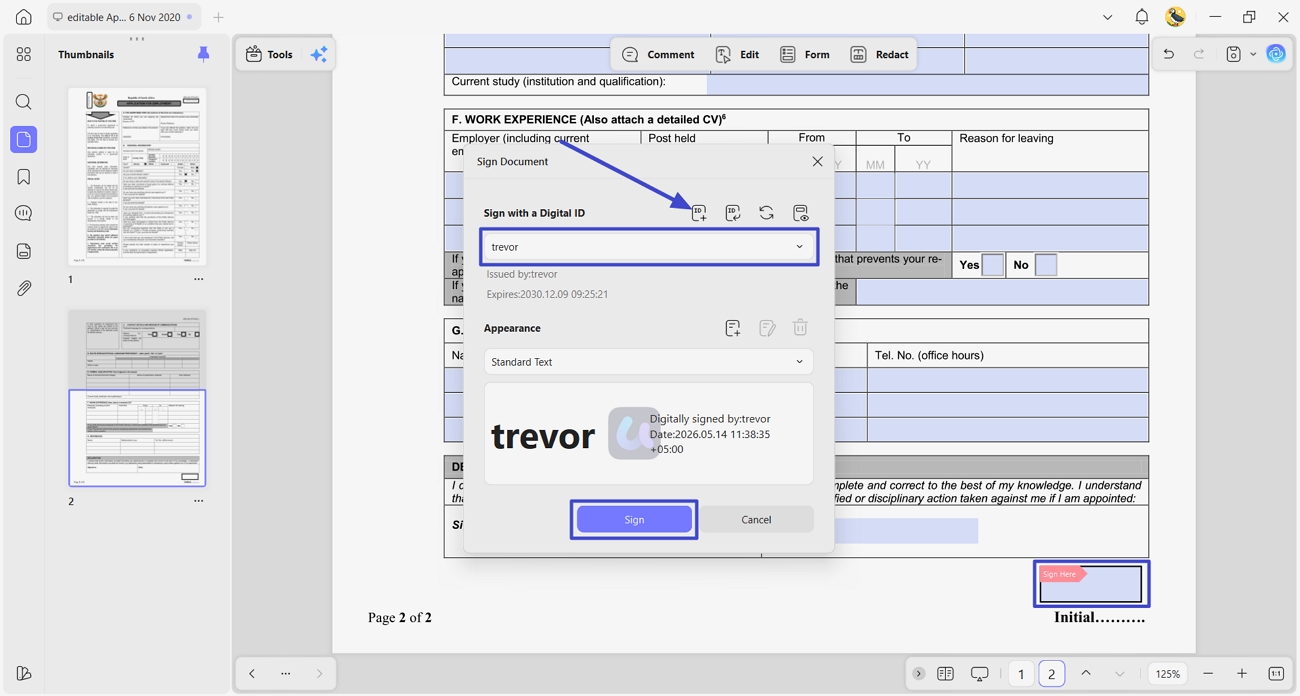
Task: Open the tab list chevron
Action: tap(1107, 17)
